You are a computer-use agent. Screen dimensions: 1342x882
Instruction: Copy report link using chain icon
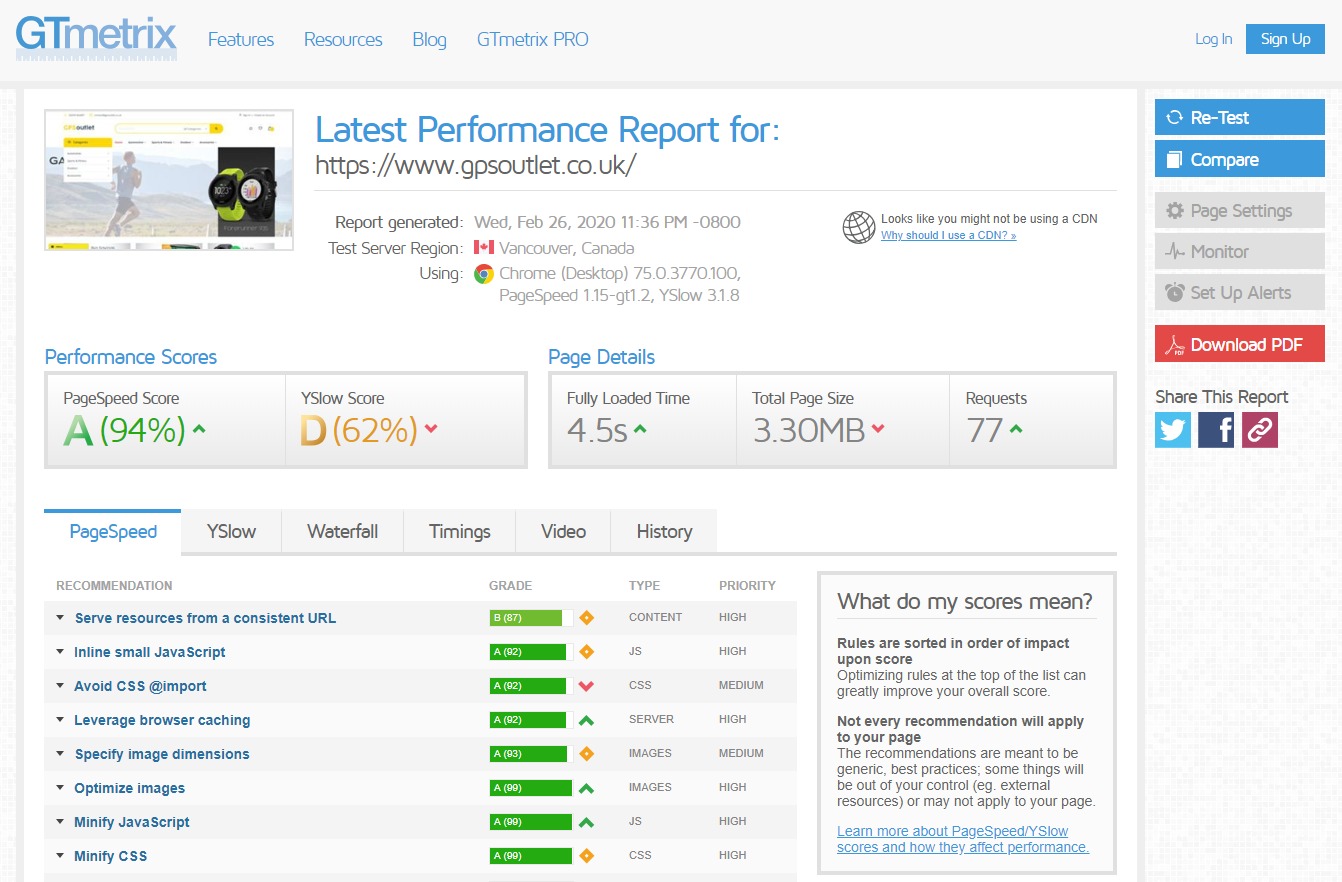tap(1260, 430)
